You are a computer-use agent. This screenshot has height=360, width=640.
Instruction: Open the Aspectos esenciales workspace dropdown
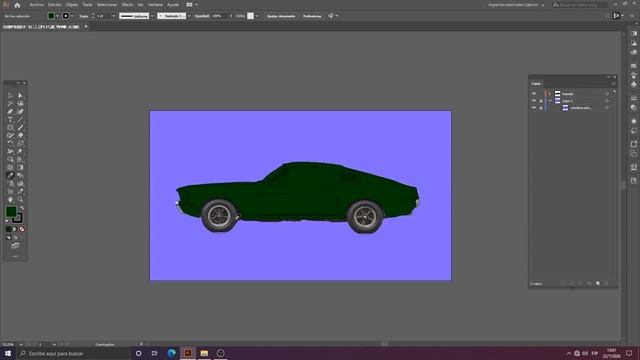tap(516, 5)
